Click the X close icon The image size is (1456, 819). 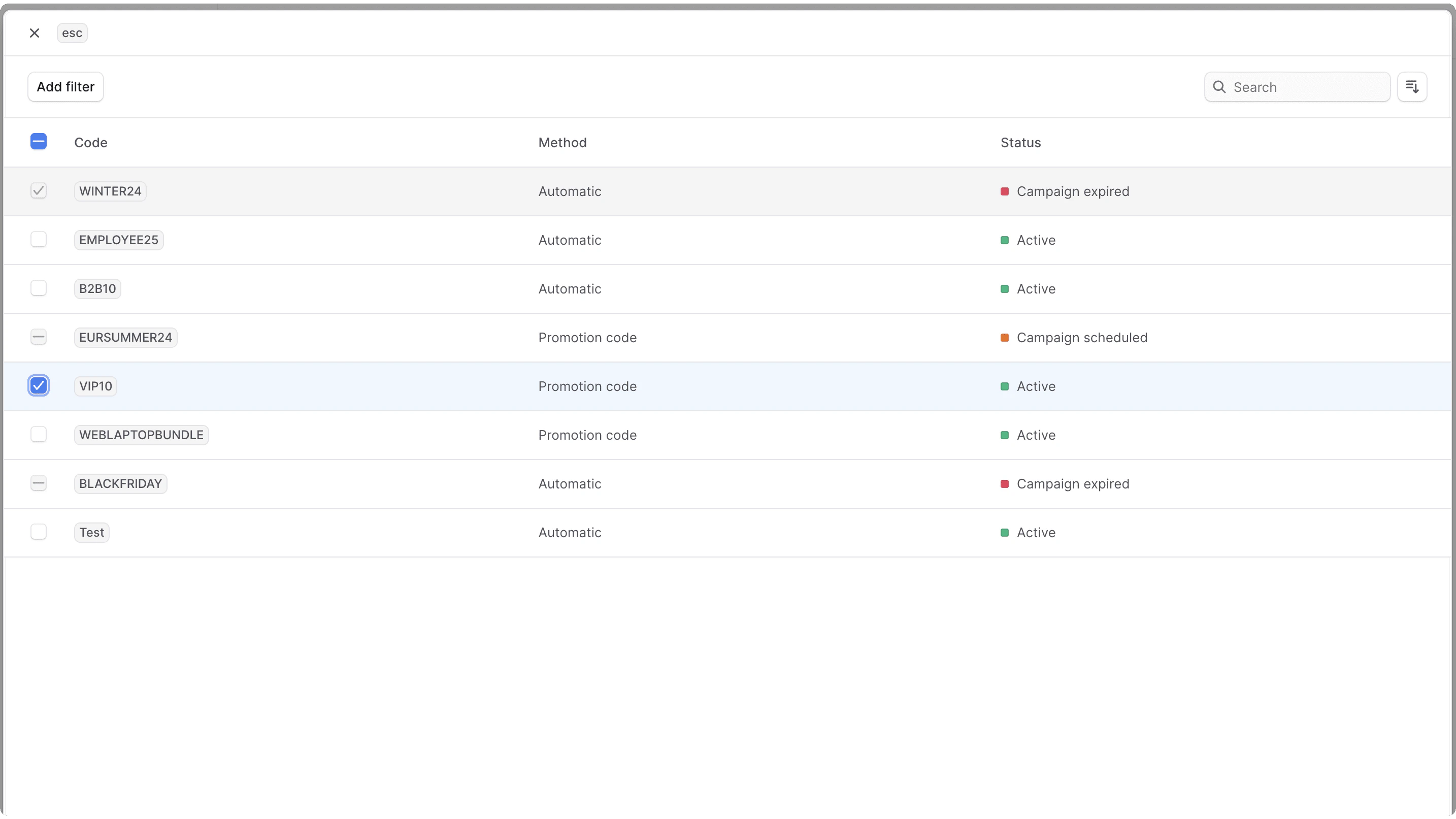tap(35, 33)
